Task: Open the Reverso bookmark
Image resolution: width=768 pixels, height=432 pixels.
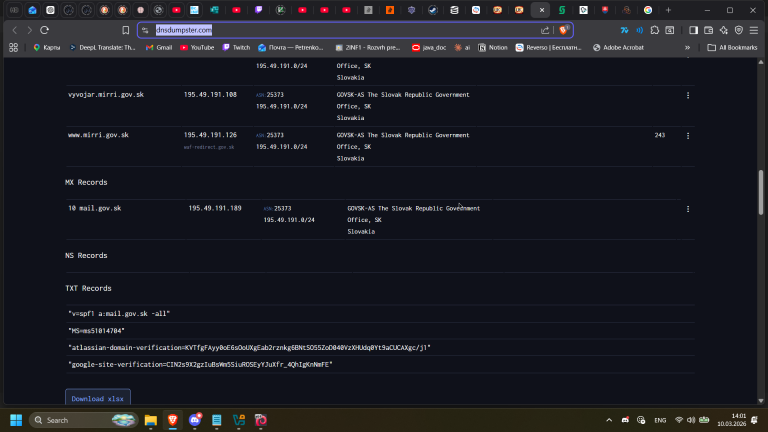Action: [x=548, y=48]
